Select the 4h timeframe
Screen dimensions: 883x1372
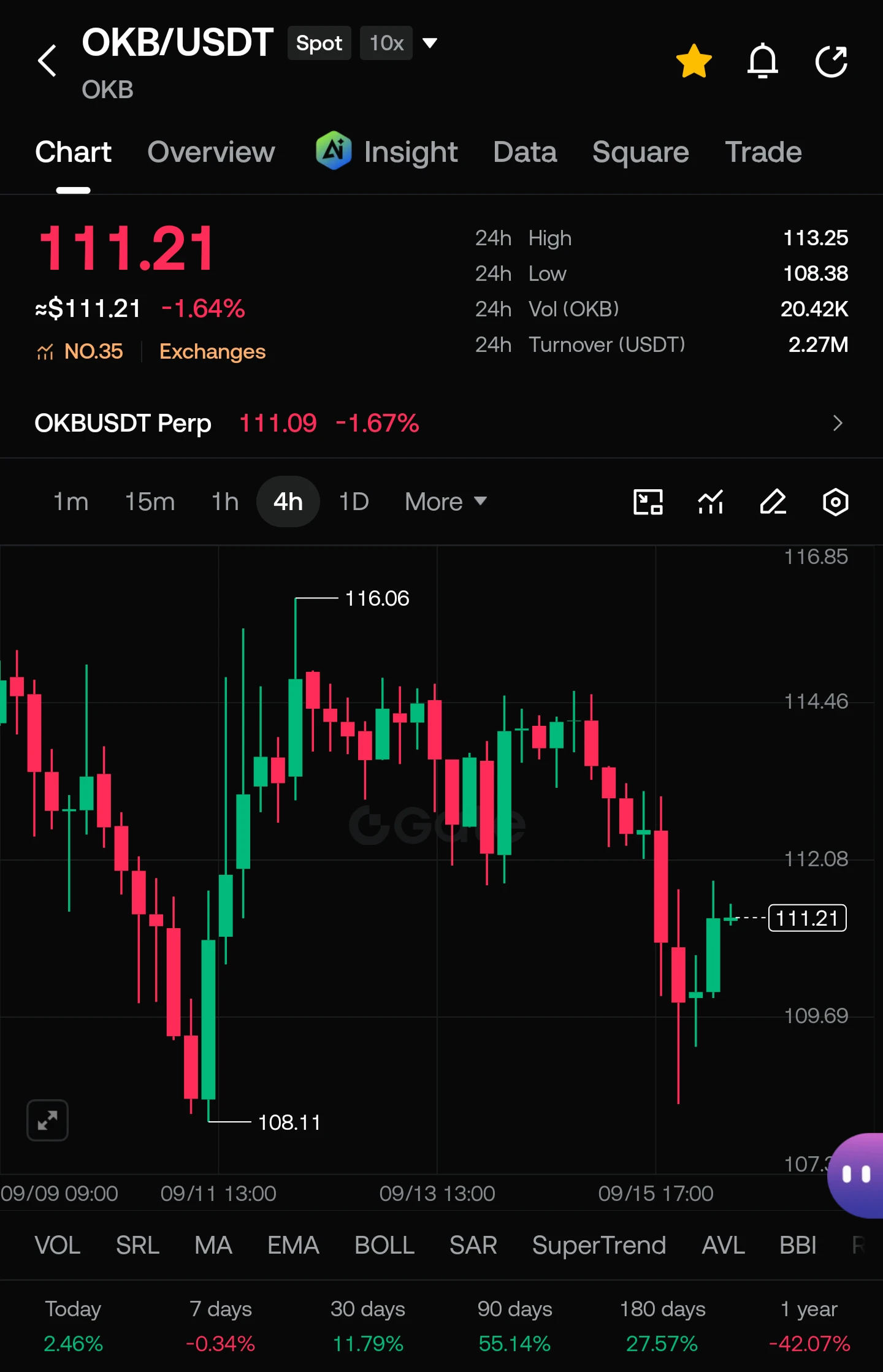(288, 501)
